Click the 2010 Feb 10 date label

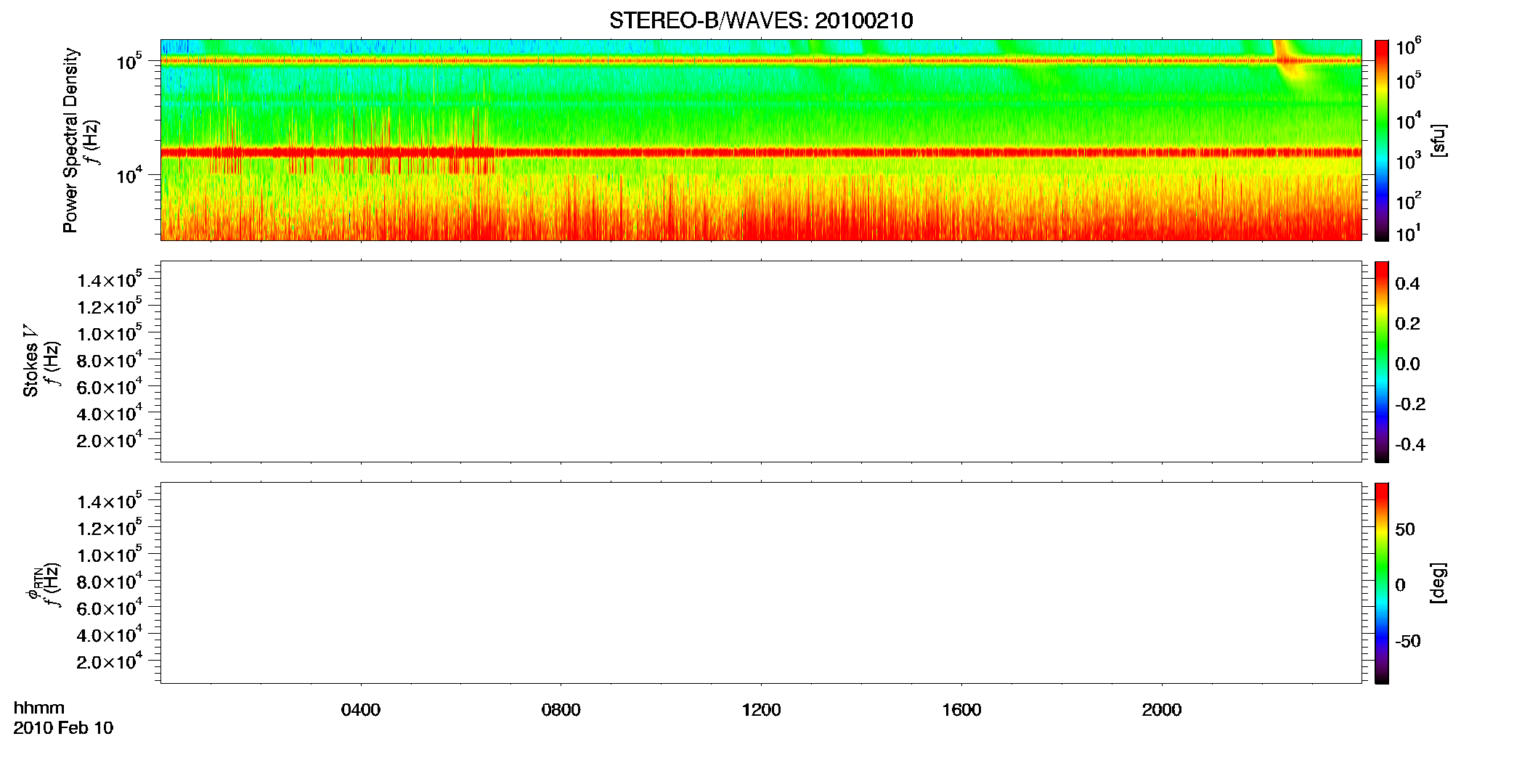pyautogui.click(x=63, y=728)
